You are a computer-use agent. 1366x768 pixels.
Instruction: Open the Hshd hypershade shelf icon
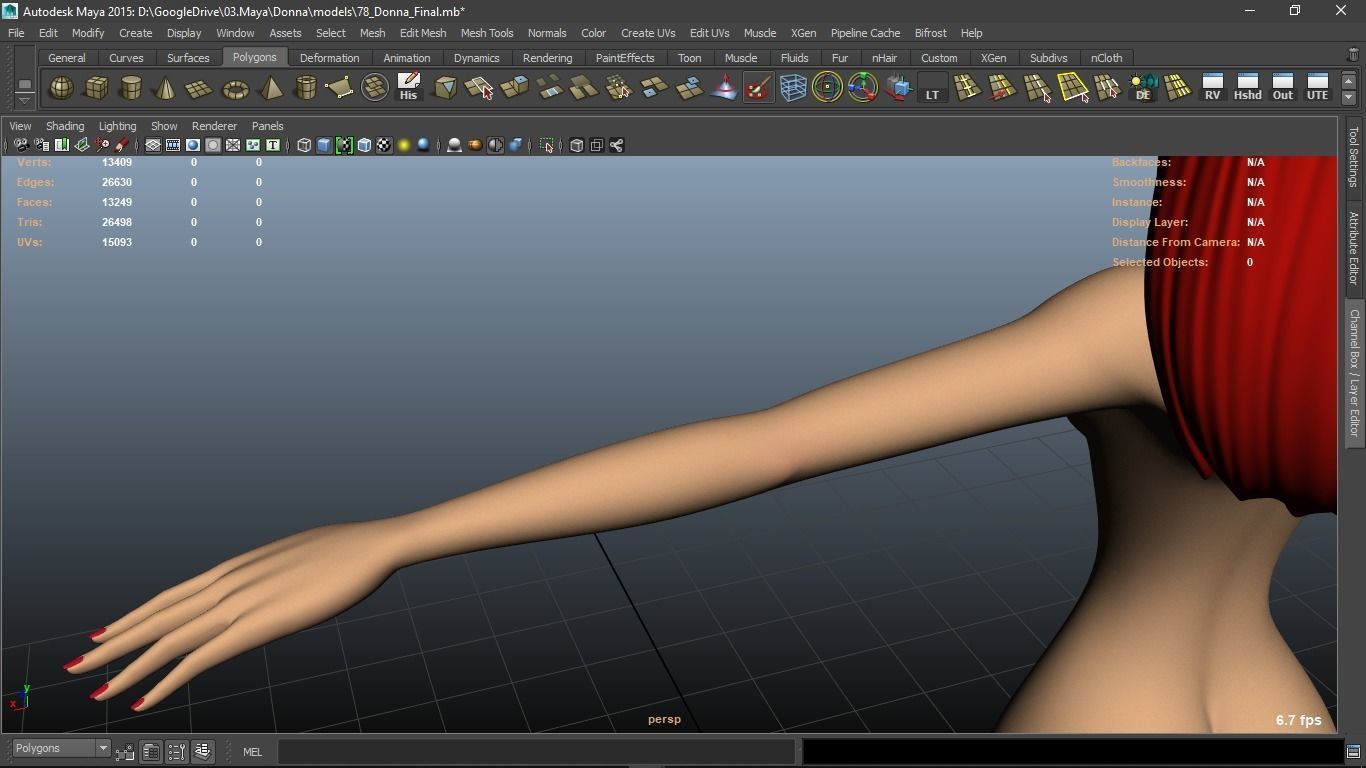[x=1247, y=88]
